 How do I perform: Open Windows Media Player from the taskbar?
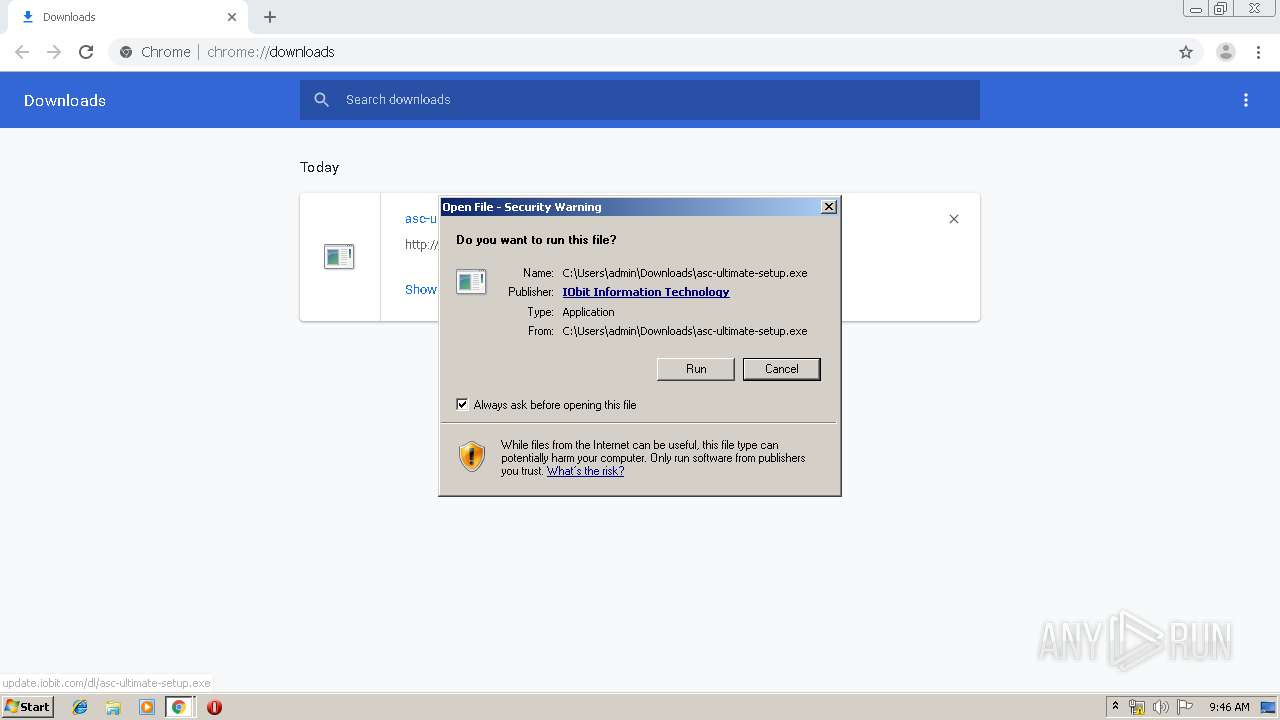tap(146, 707)
